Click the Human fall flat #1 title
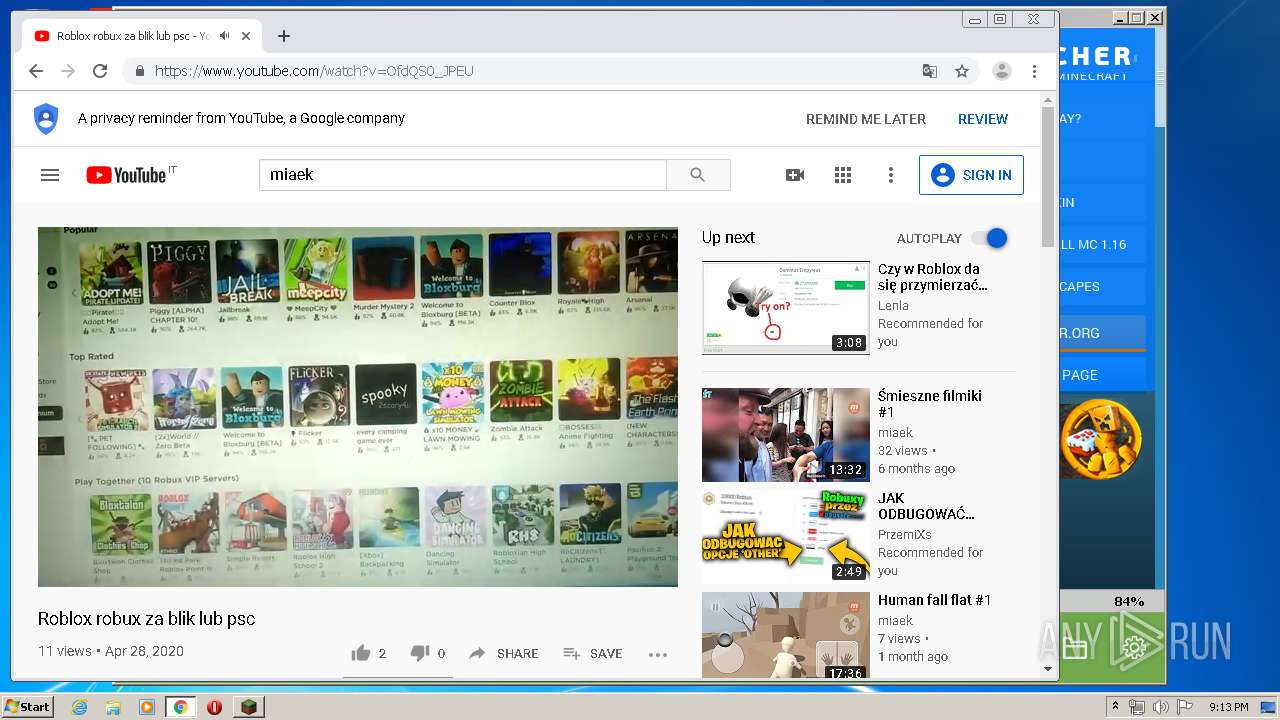 tap(934, 600)
